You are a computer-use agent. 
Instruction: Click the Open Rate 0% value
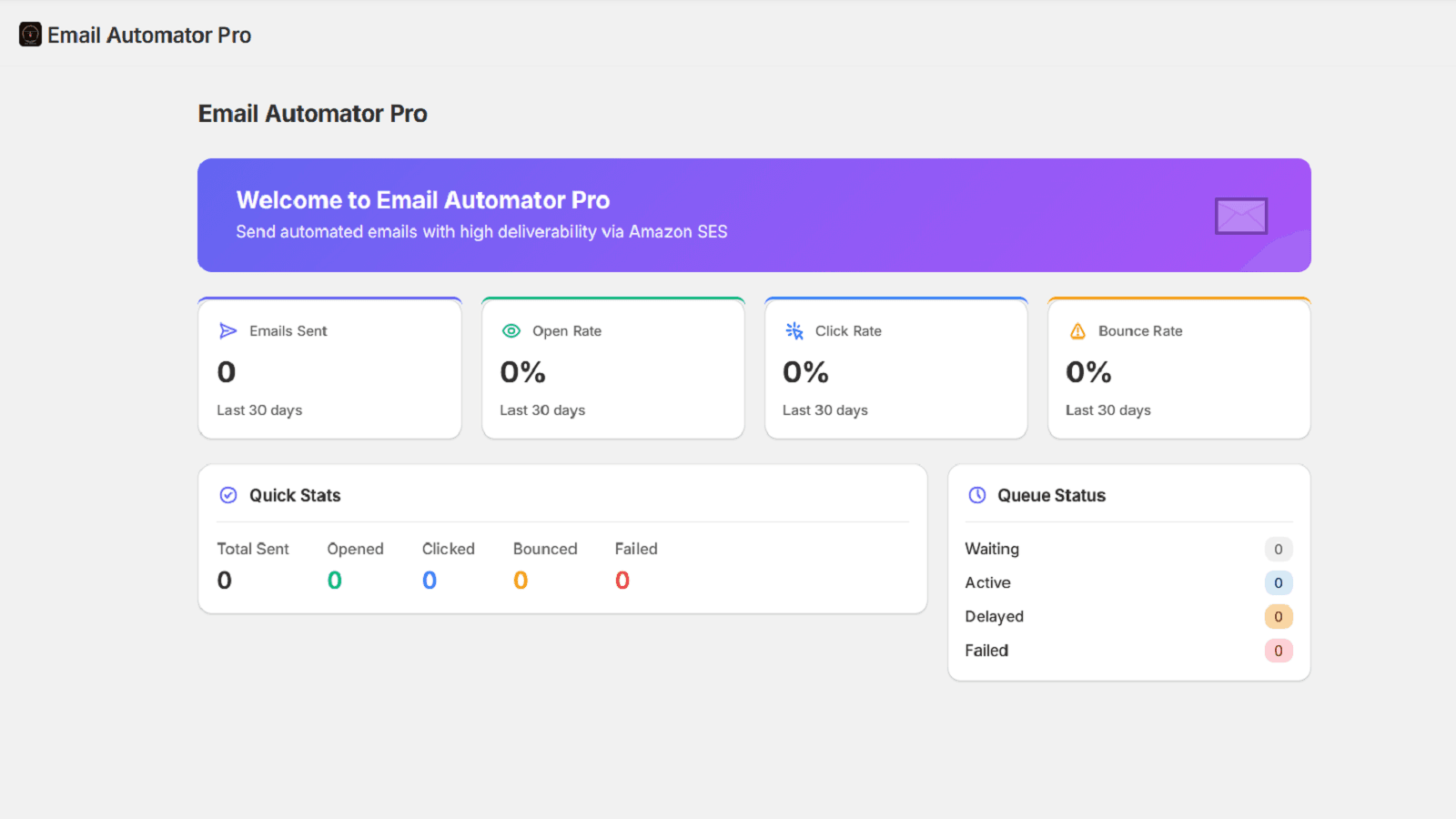tap(523, 372)
